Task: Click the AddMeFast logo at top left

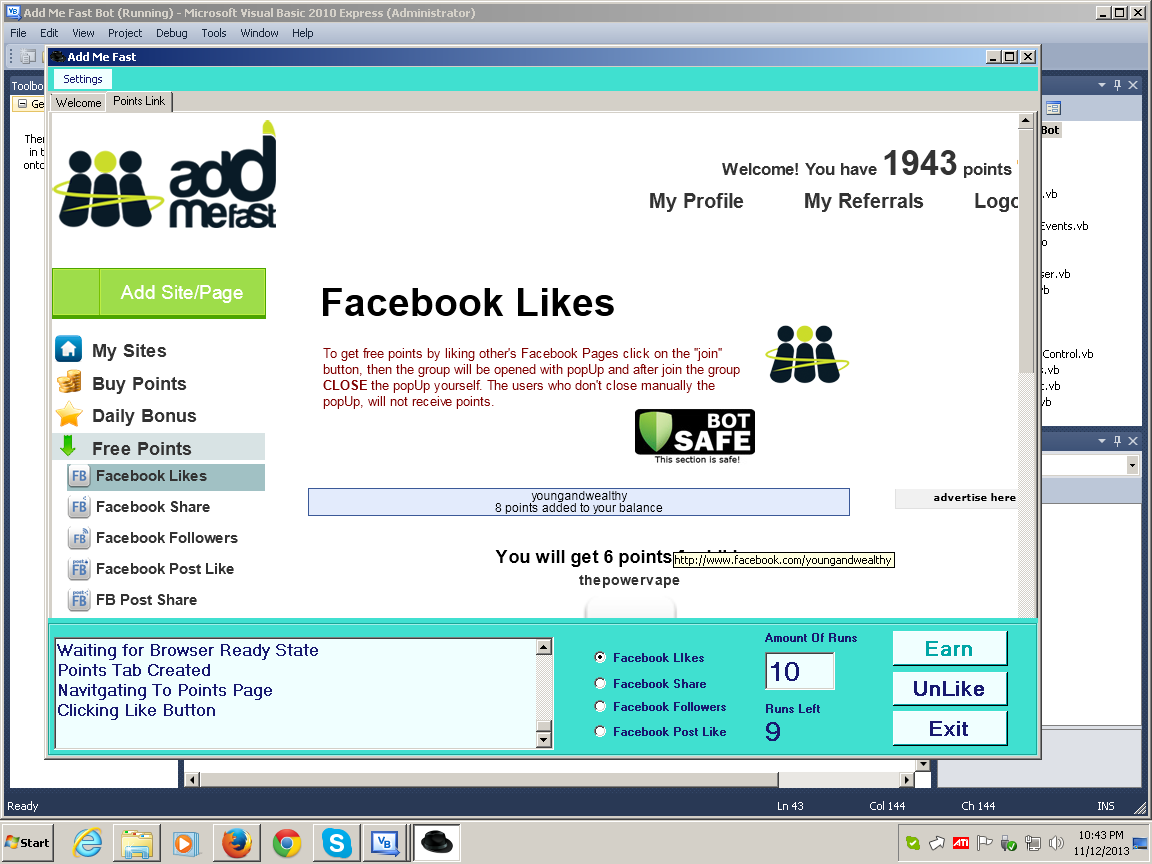Action: tap(165, 175)
